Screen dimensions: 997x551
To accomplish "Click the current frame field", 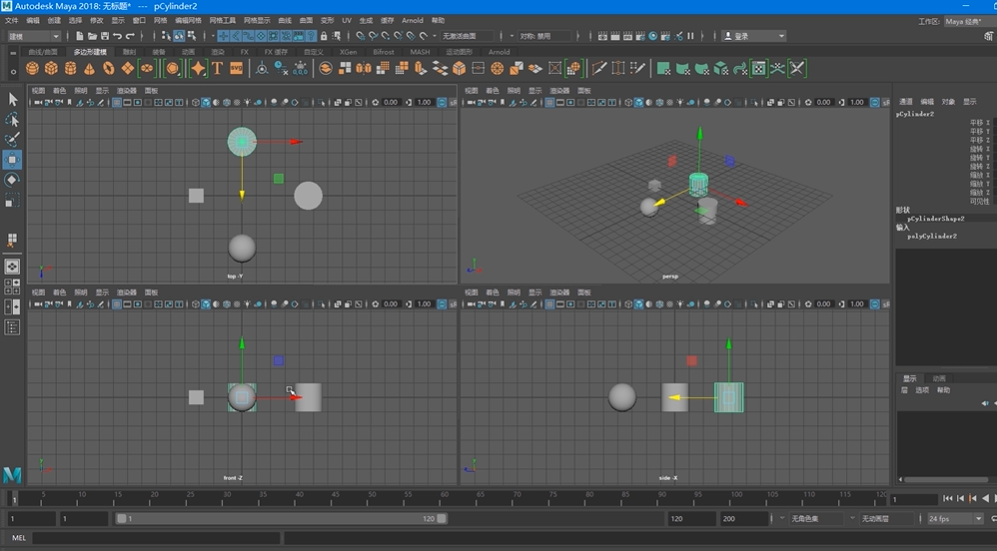I will tap(914, 500).
